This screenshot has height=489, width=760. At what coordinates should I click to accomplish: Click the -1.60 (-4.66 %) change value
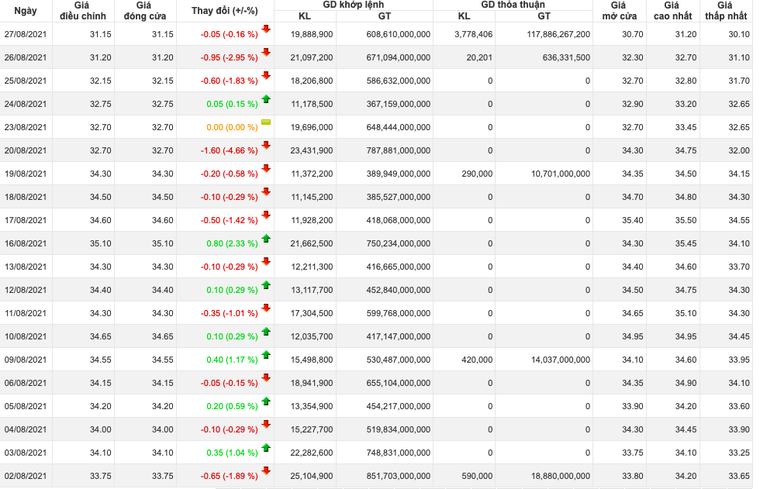[x=229, y=150]
